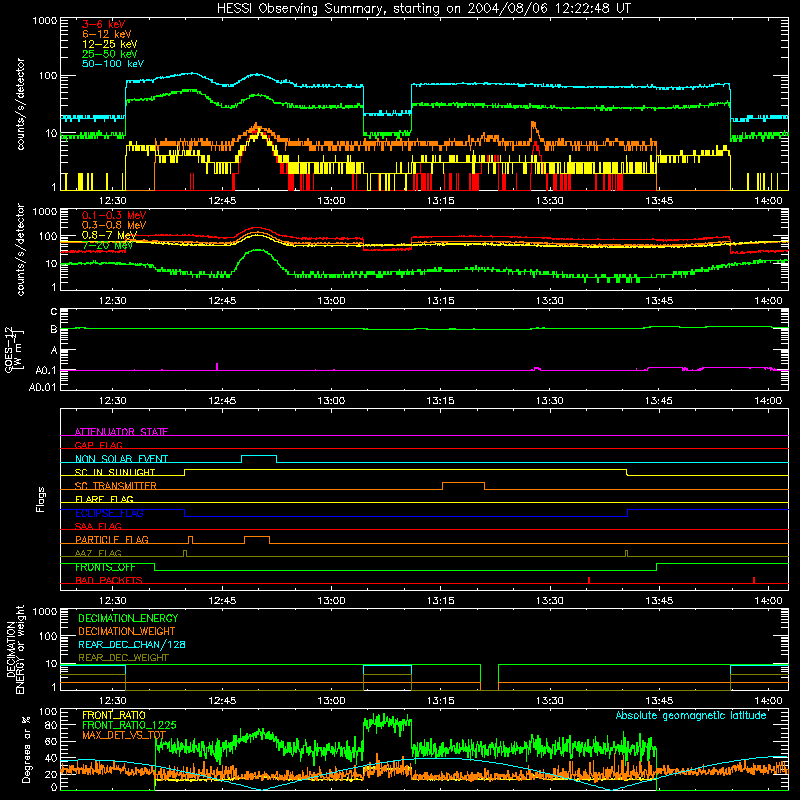Click the green 25-50 keV legend label

(110, 54)
